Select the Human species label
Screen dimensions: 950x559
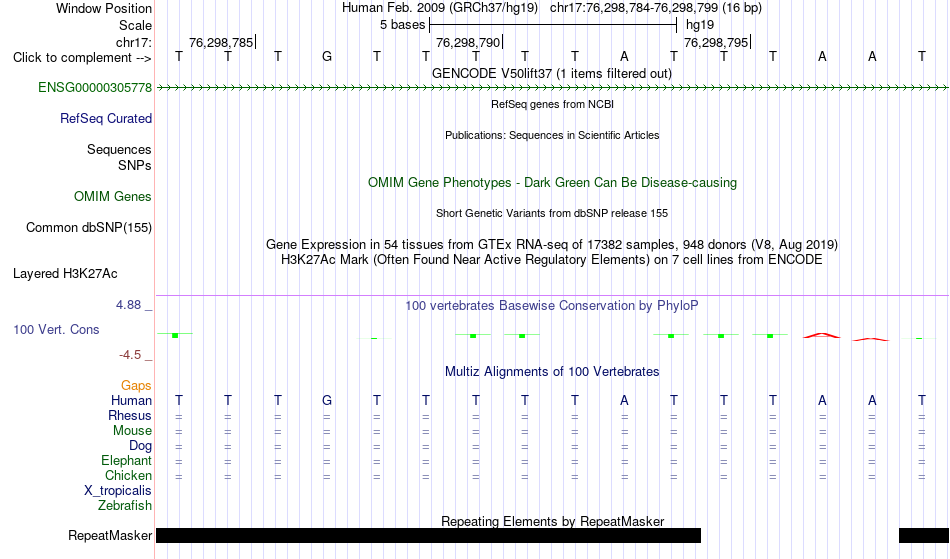(x=131, y=401)
